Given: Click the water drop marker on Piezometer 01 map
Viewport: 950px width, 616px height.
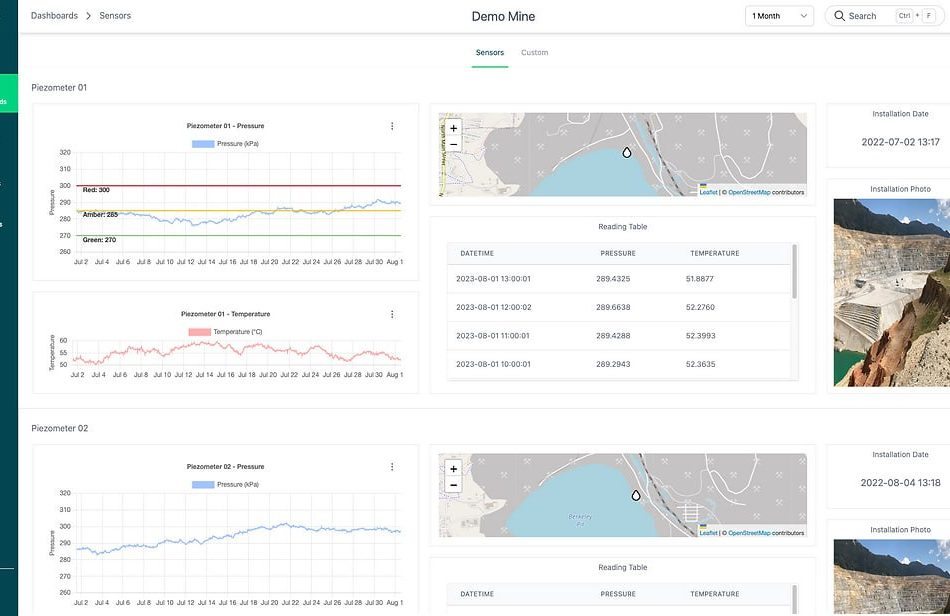Looking at the screenshot, I should tap(627, 153).
